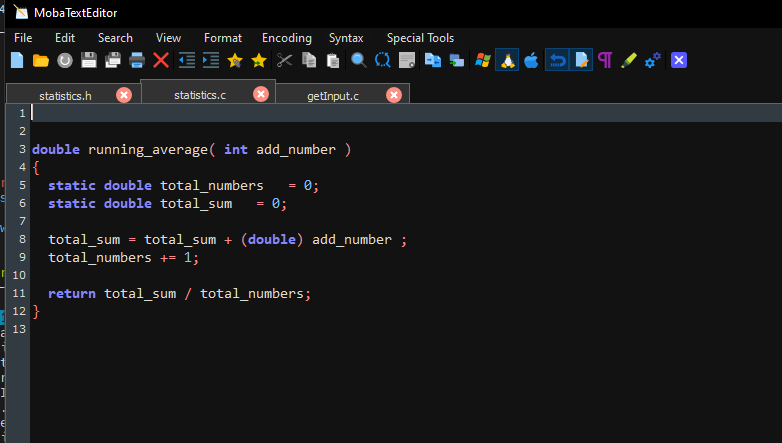782x443 pixels.
Task: Close the getInput.c tab
Action: point(393,95)
